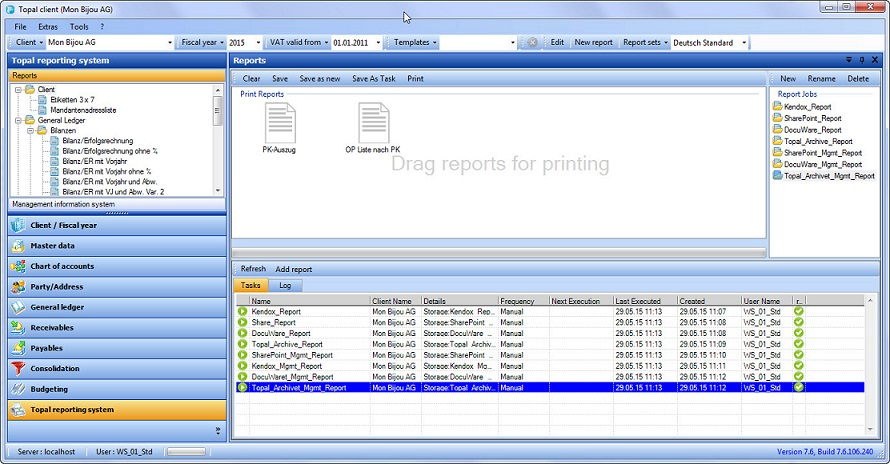Open the Fiscal year 2015 dropdown
Image resolution: width=890 pixels, height=464 pixels.
point(259,43)
